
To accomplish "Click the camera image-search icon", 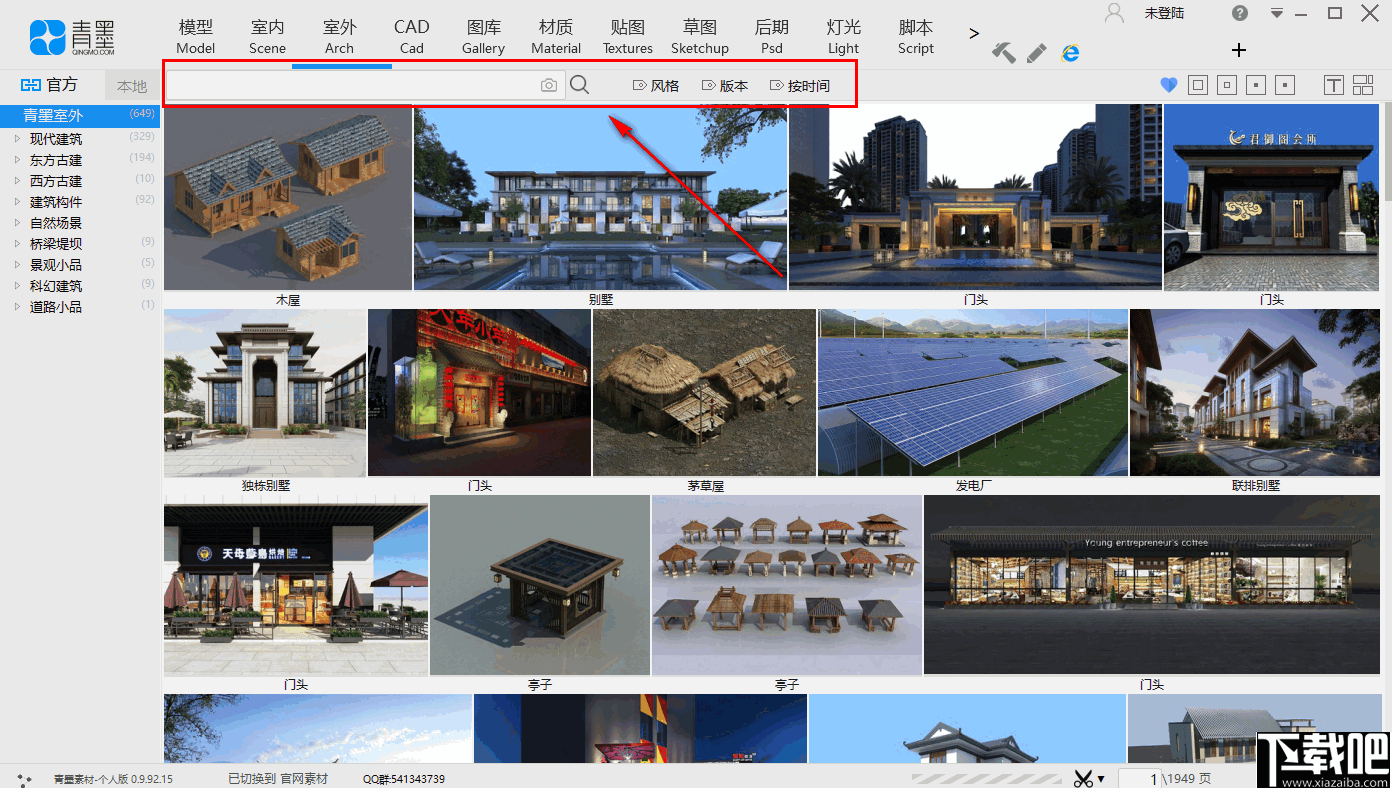I will click(x=549, y=86).
